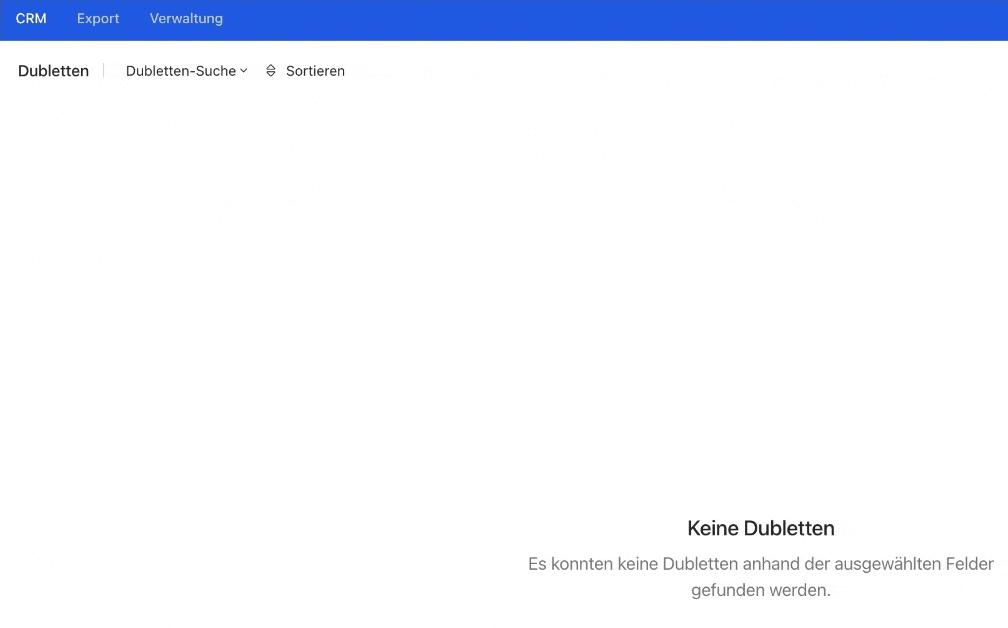Click the word 'Felder' in the message
Screen dimensions: 1008x628
969,564
